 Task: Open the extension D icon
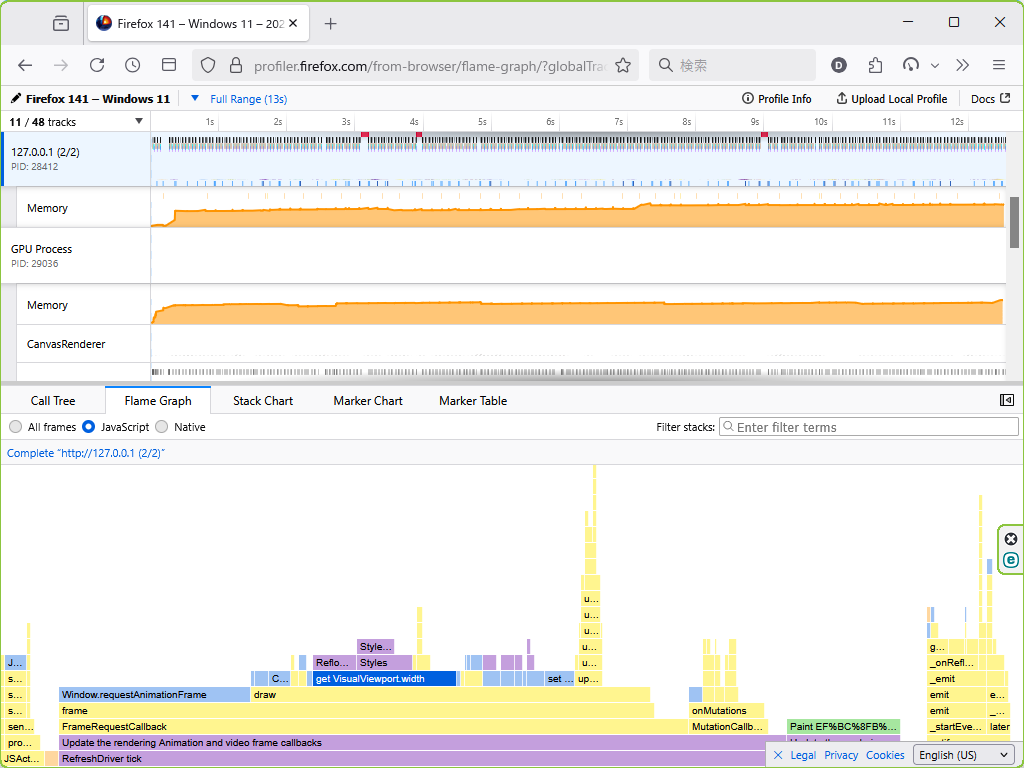(839, 65)
